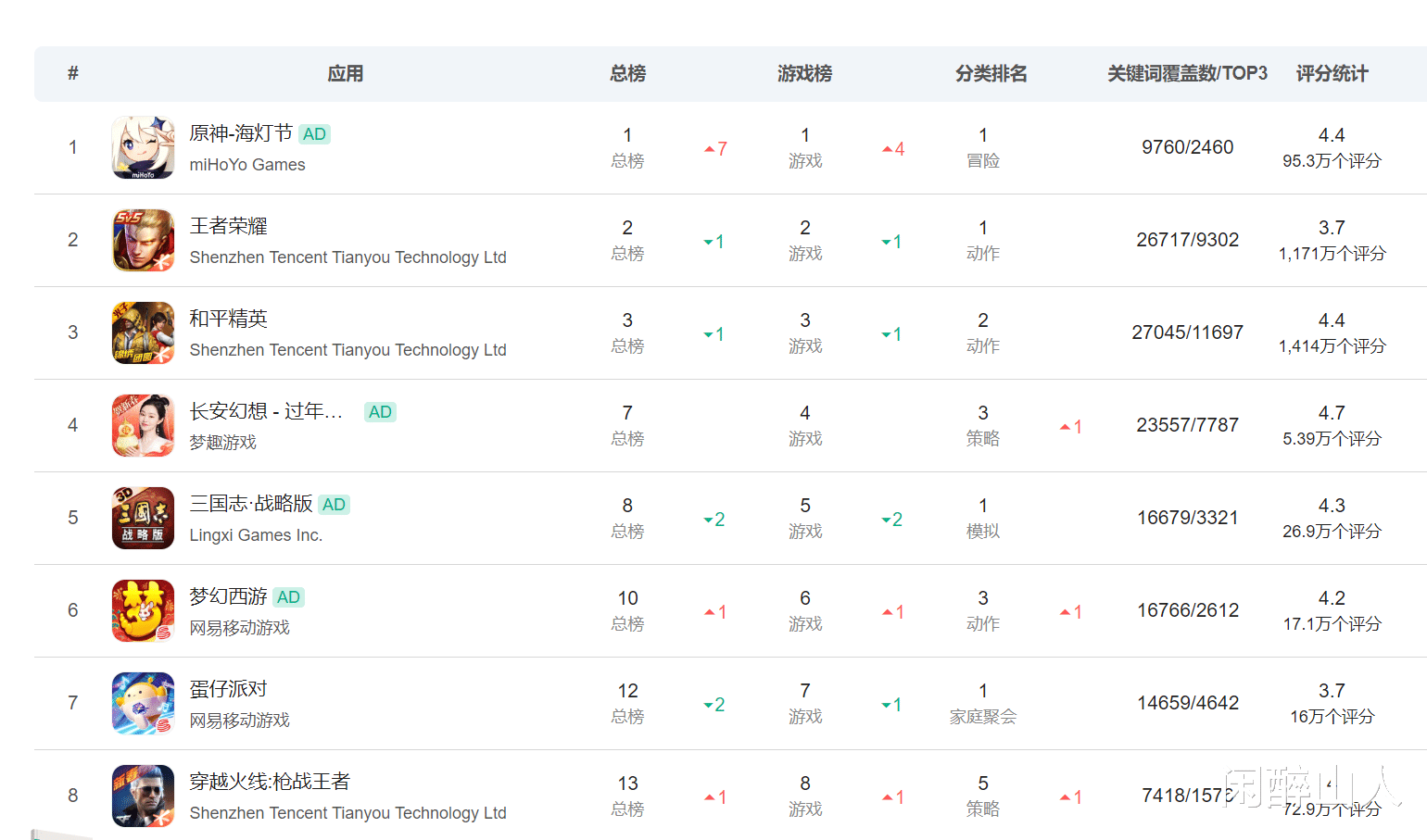
Task: Click the AD badge next to 梦幻西游
Action: (x=288, y=597)
